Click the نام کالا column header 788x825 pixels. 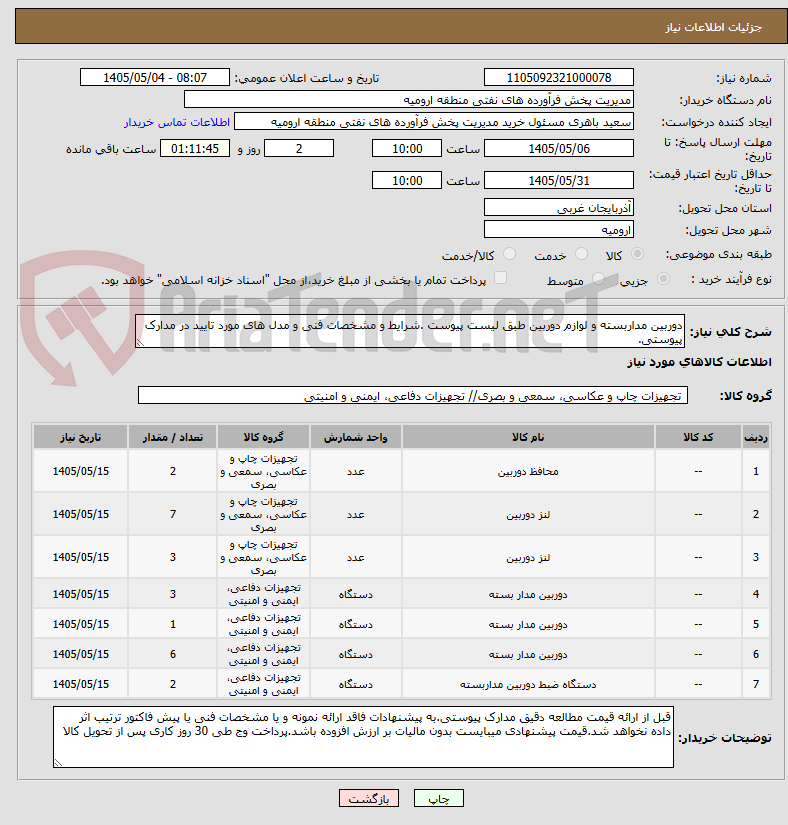[528, 437]
